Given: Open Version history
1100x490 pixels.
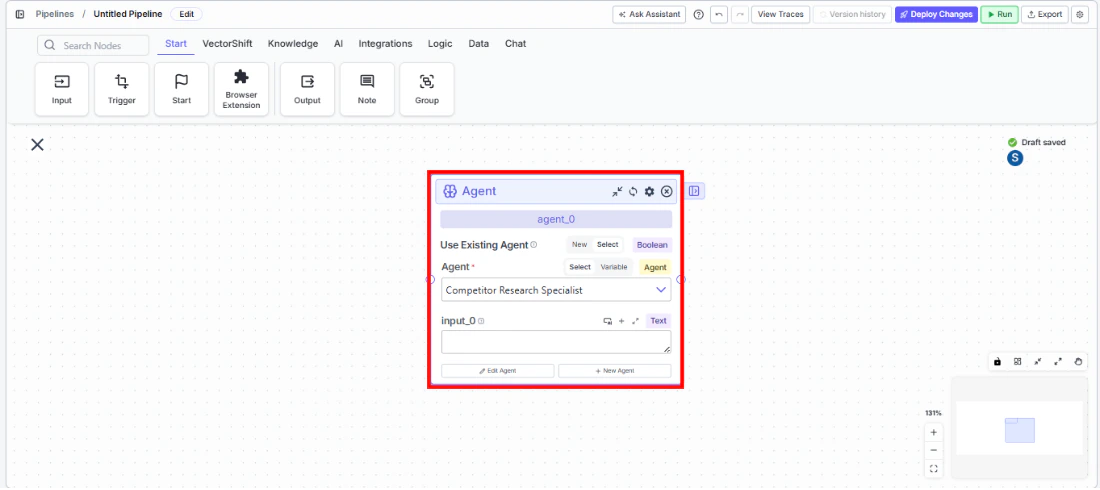Looking at the screenshot, I should tap(852, 14).
